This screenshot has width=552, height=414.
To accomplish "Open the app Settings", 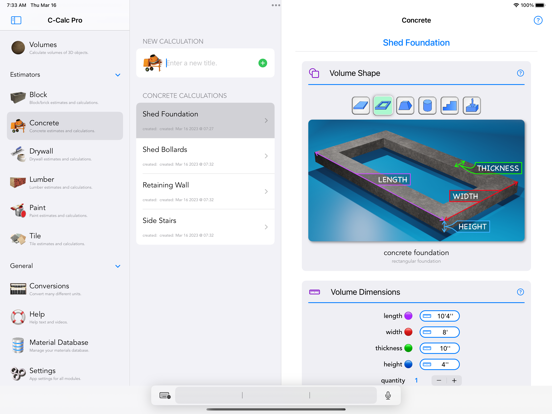I will (65, 374).
